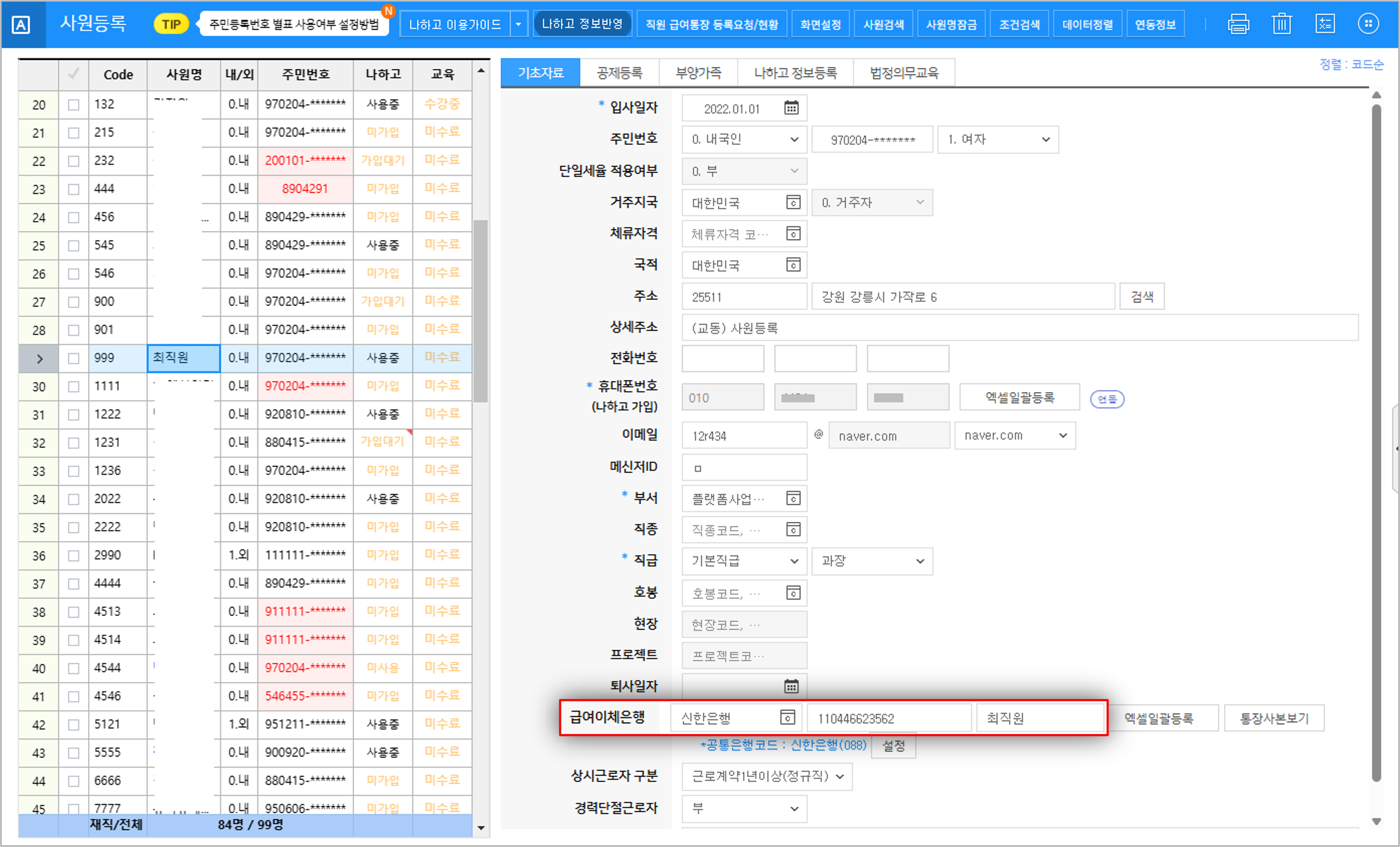
Task: Open the 호봉 code lookup icon
Action: [x=793, y=593]
